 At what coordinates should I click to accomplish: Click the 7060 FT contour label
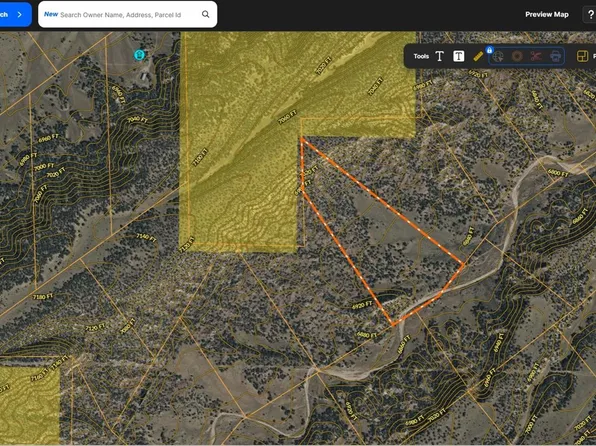click(287, 117)
